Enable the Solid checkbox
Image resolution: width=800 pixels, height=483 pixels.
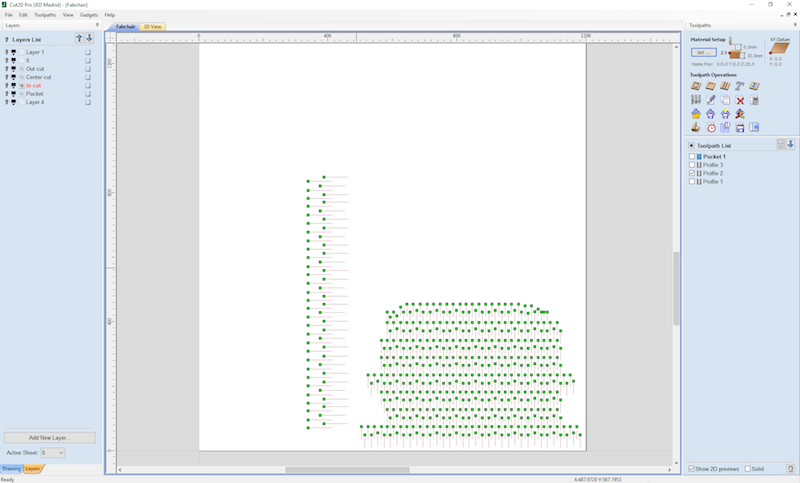pos(747,469)
